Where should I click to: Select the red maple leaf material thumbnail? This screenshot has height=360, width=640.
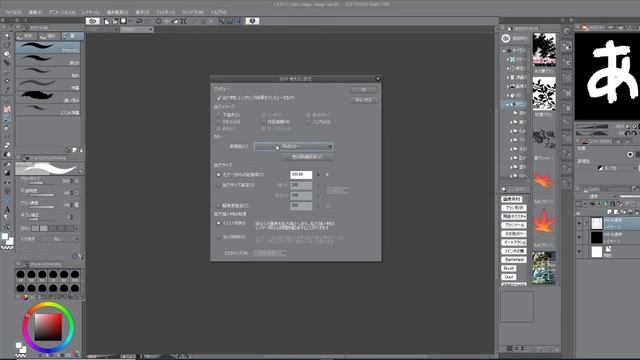[544, 222]
